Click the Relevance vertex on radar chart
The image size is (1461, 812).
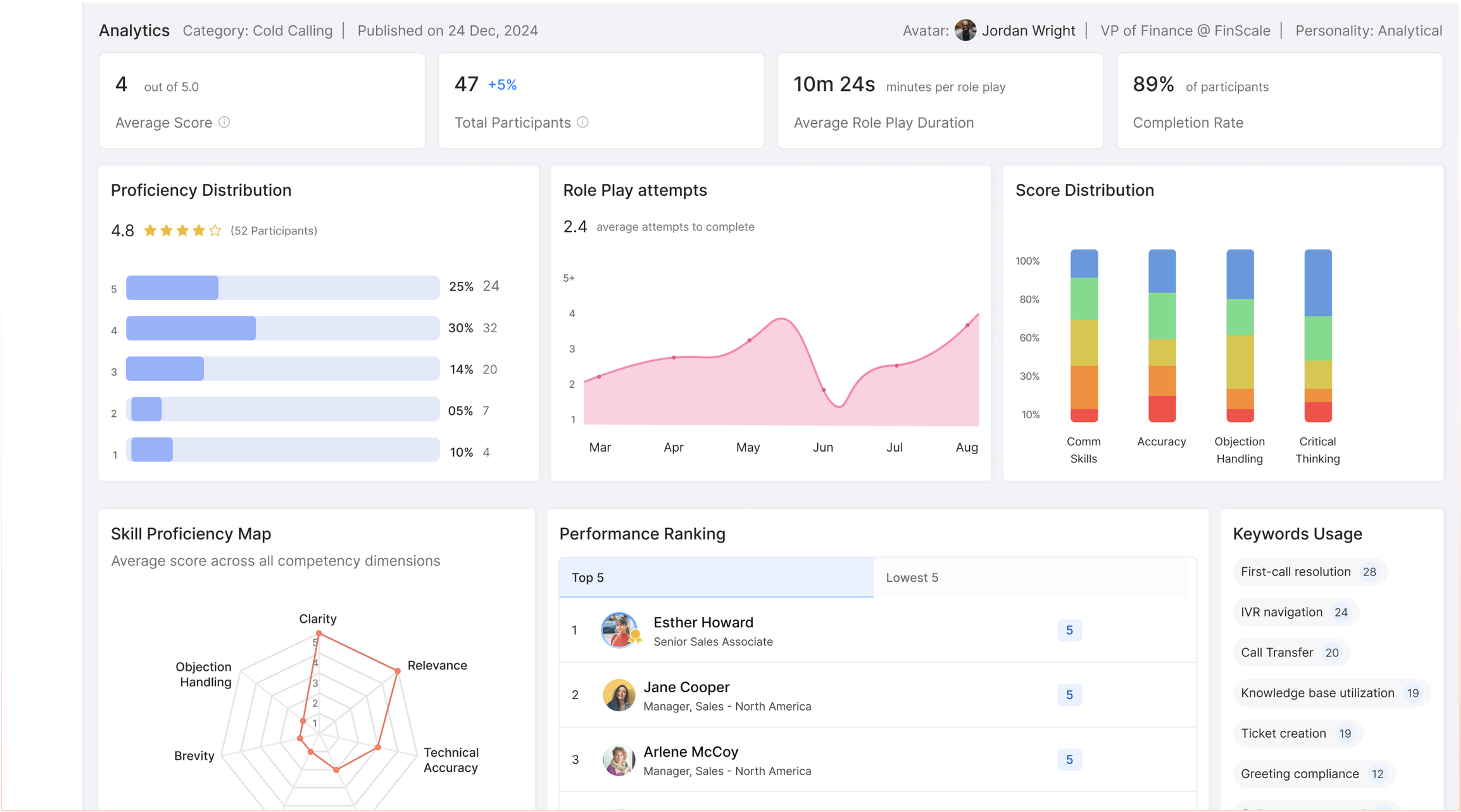[397, 671]
